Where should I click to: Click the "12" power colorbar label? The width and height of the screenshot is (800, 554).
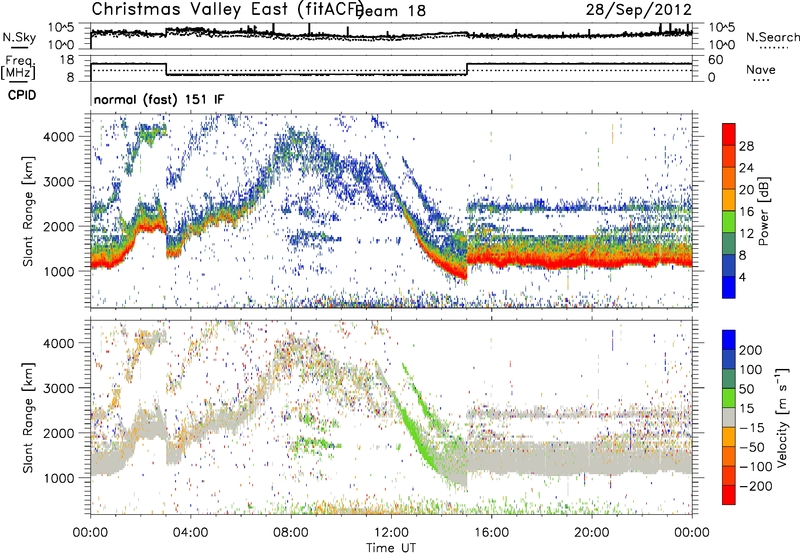(x=746, y=234)
